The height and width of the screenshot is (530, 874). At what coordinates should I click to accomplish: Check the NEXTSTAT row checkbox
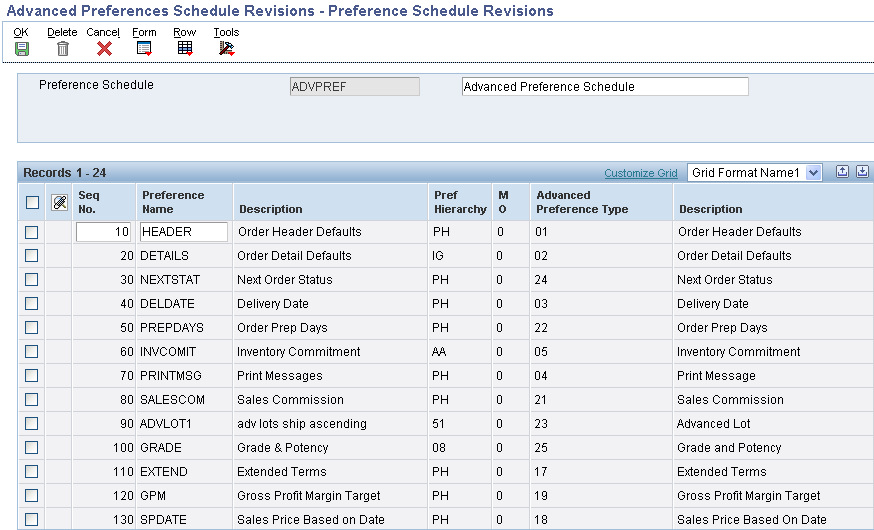click(x=32, y=280)
